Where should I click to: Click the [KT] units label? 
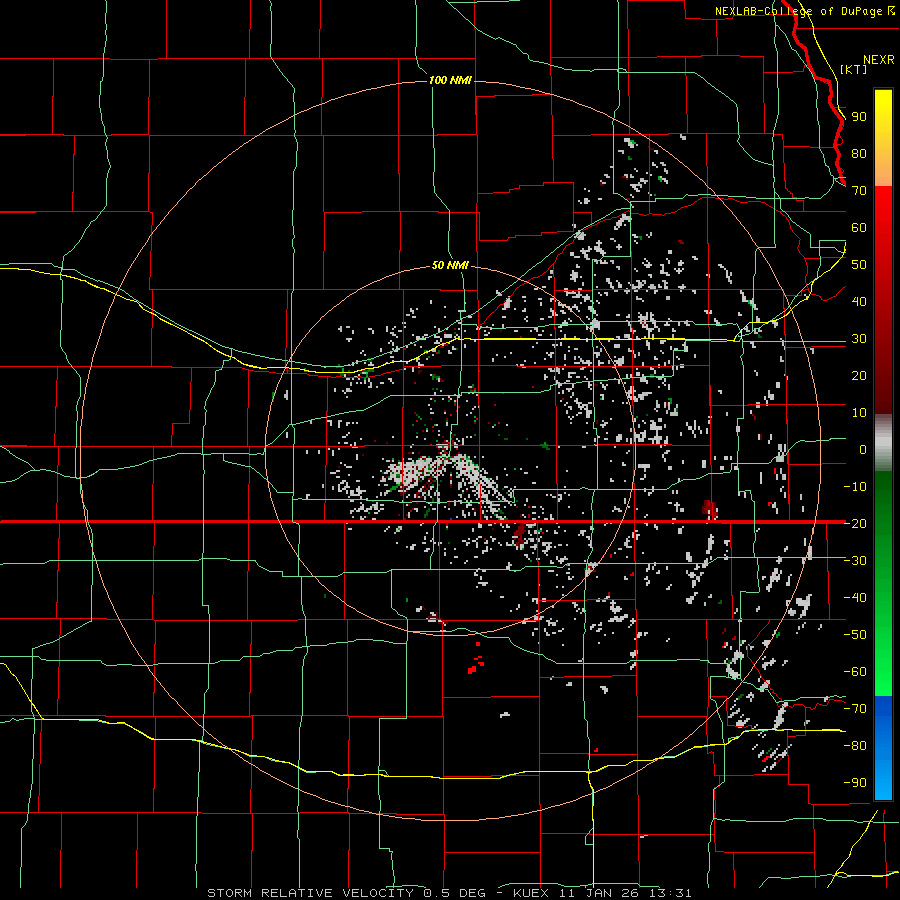point(854,69)
